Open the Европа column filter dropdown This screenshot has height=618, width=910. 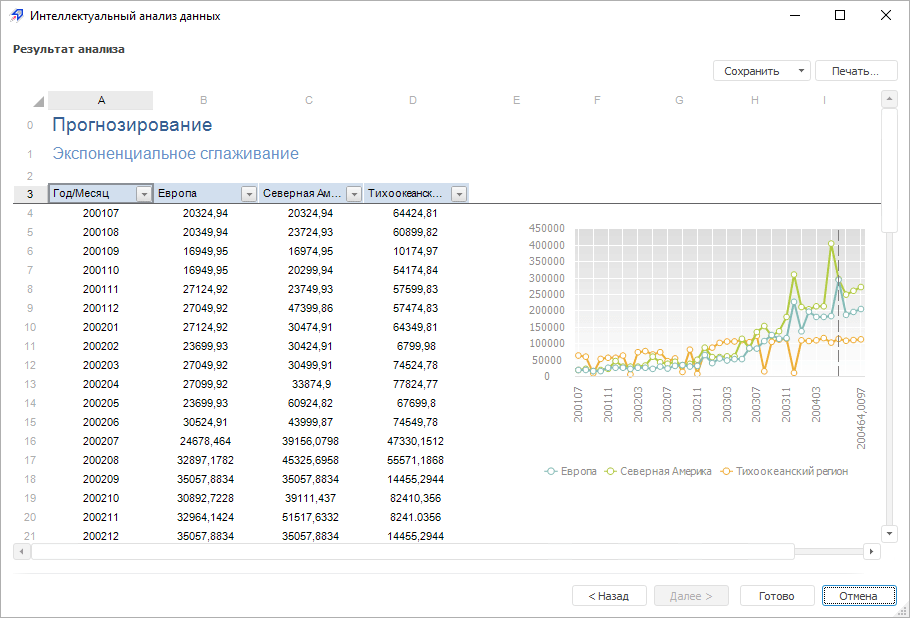tap(249, 194)
